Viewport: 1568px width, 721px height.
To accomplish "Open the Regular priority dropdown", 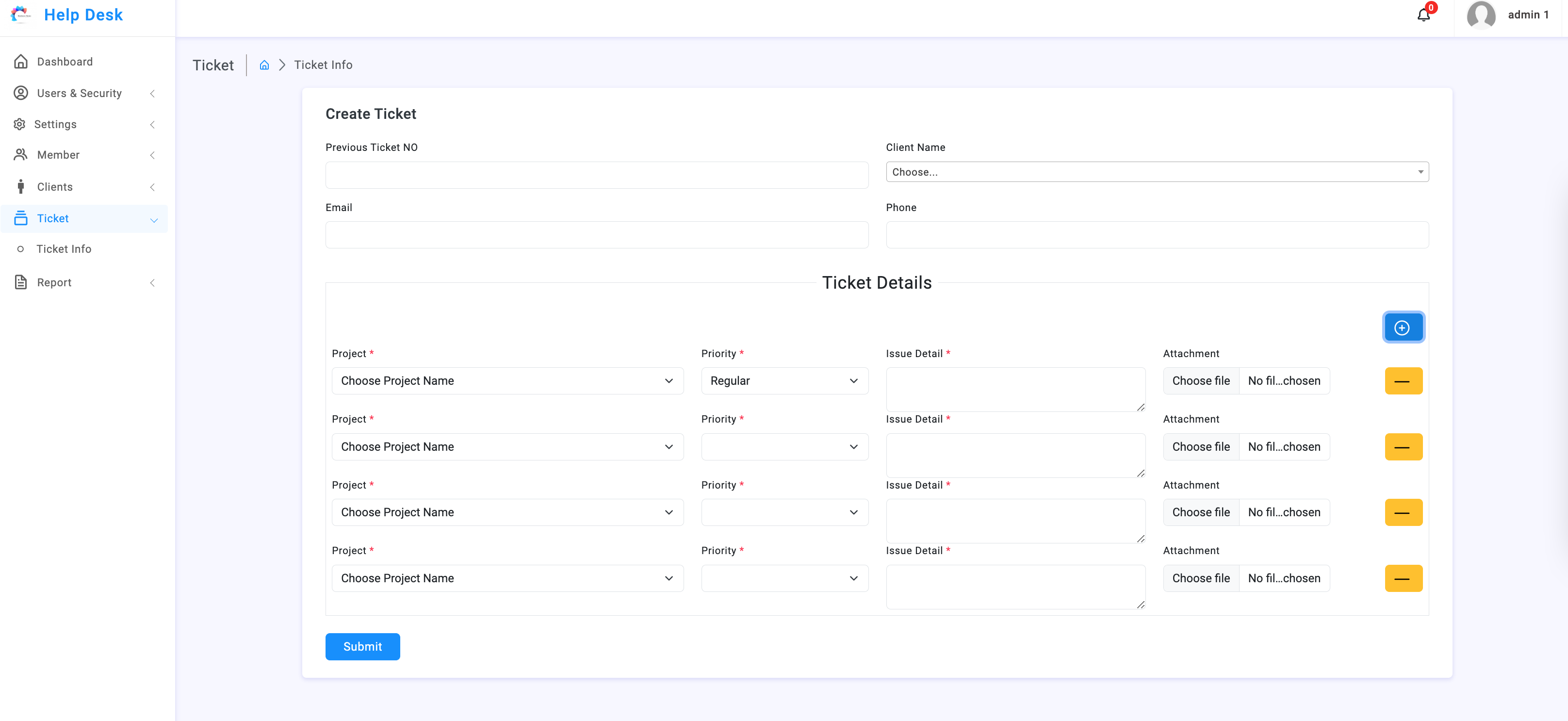I will (x=784, y=380).
